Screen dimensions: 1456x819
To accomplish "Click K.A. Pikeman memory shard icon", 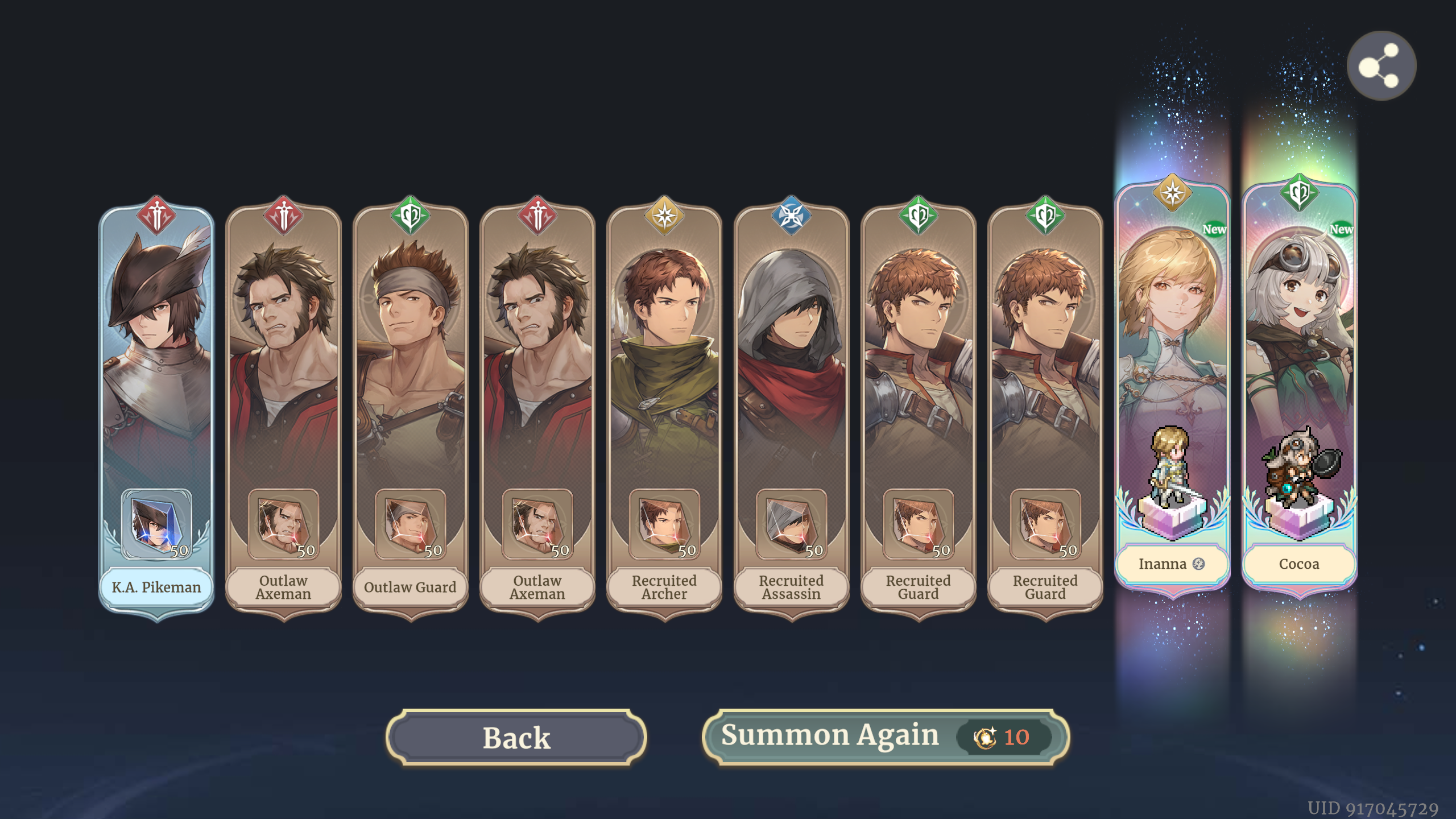I will tap(156, 524).
